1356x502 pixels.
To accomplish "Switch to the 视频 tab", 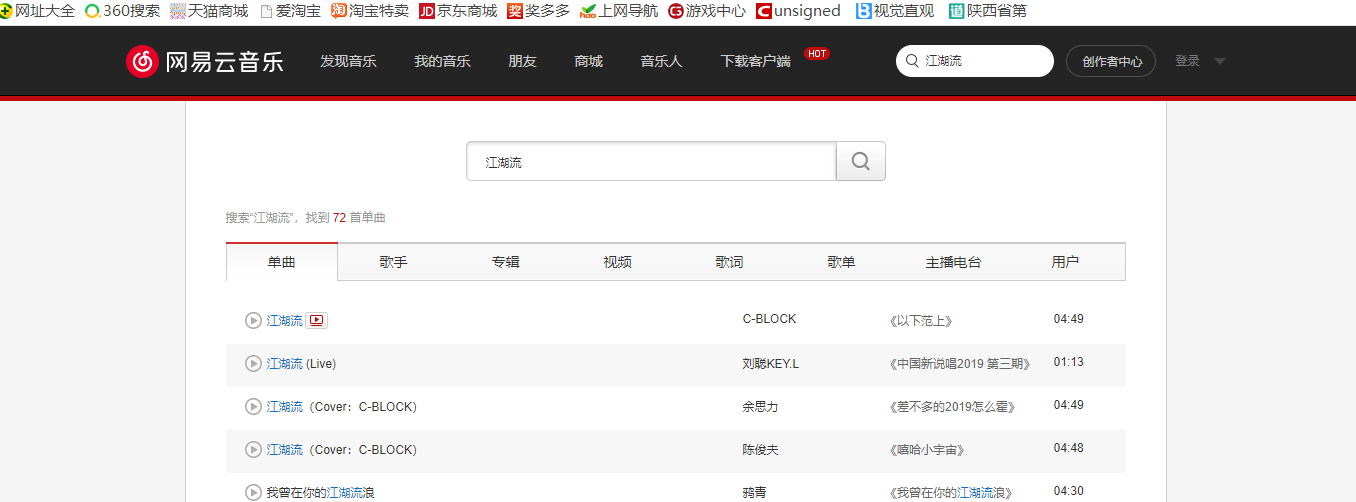I will [x=617, y=262].
